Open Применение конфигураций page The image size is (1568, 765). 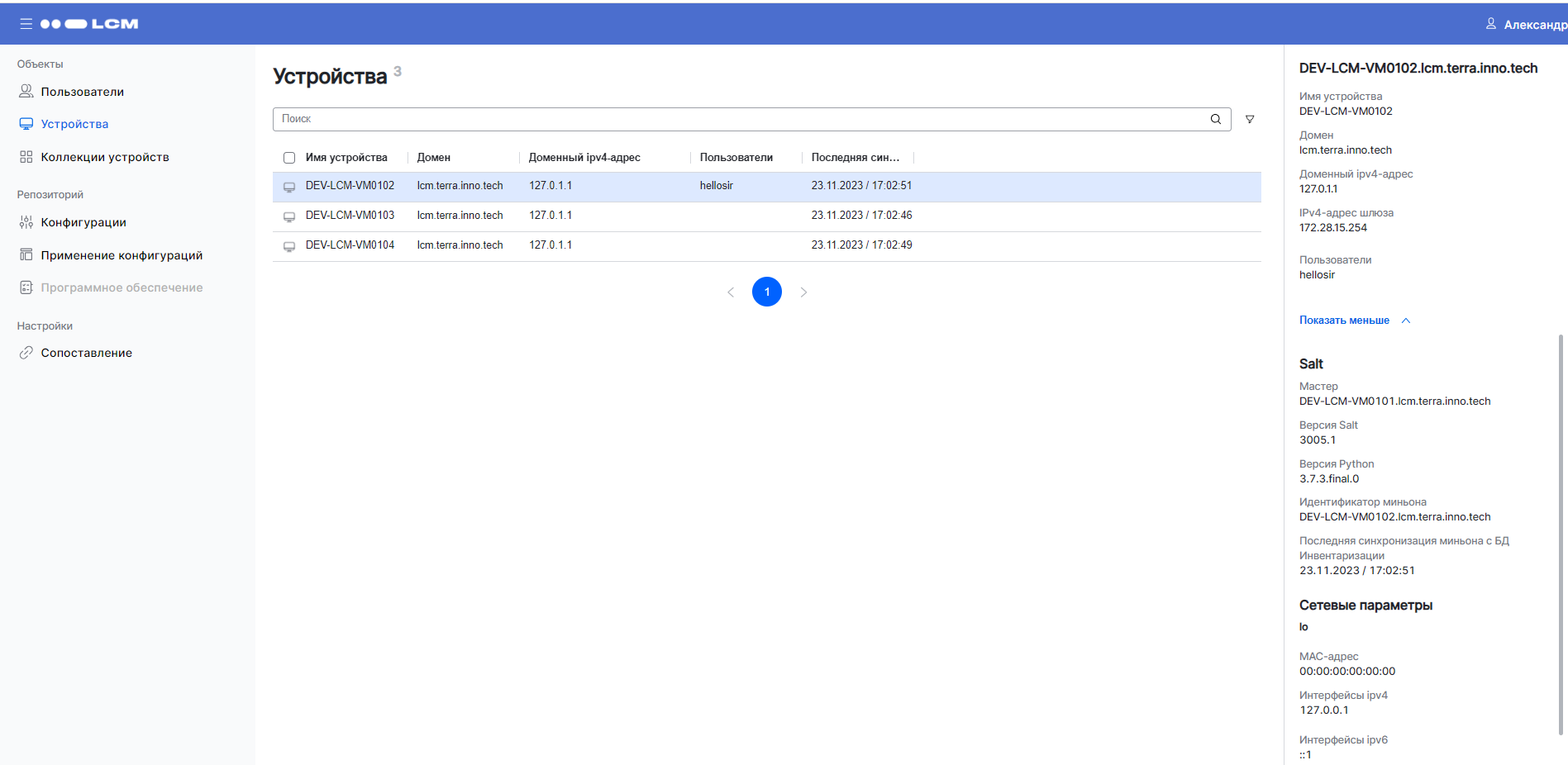122,255
